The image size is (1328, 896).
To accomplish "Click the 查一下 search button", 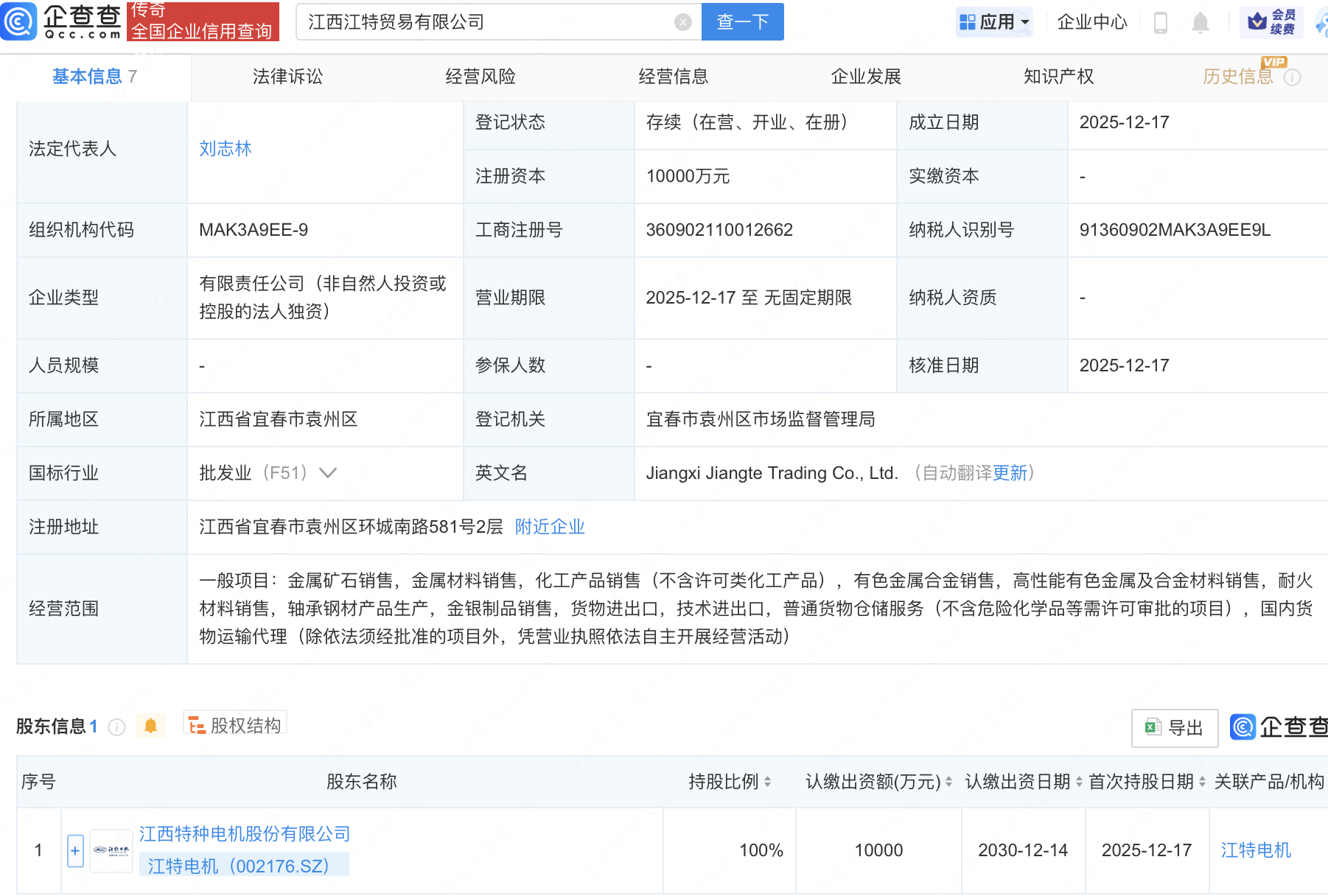I will pos(741,21).
